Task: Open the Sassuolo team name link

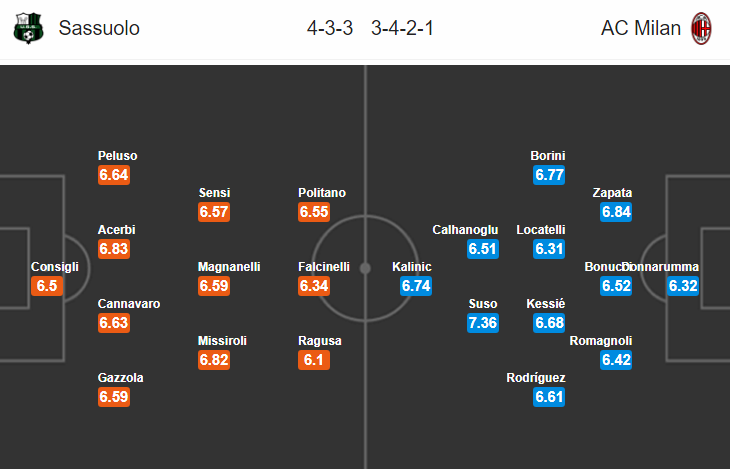Action: pyautogui.click(x=99, y=28)
